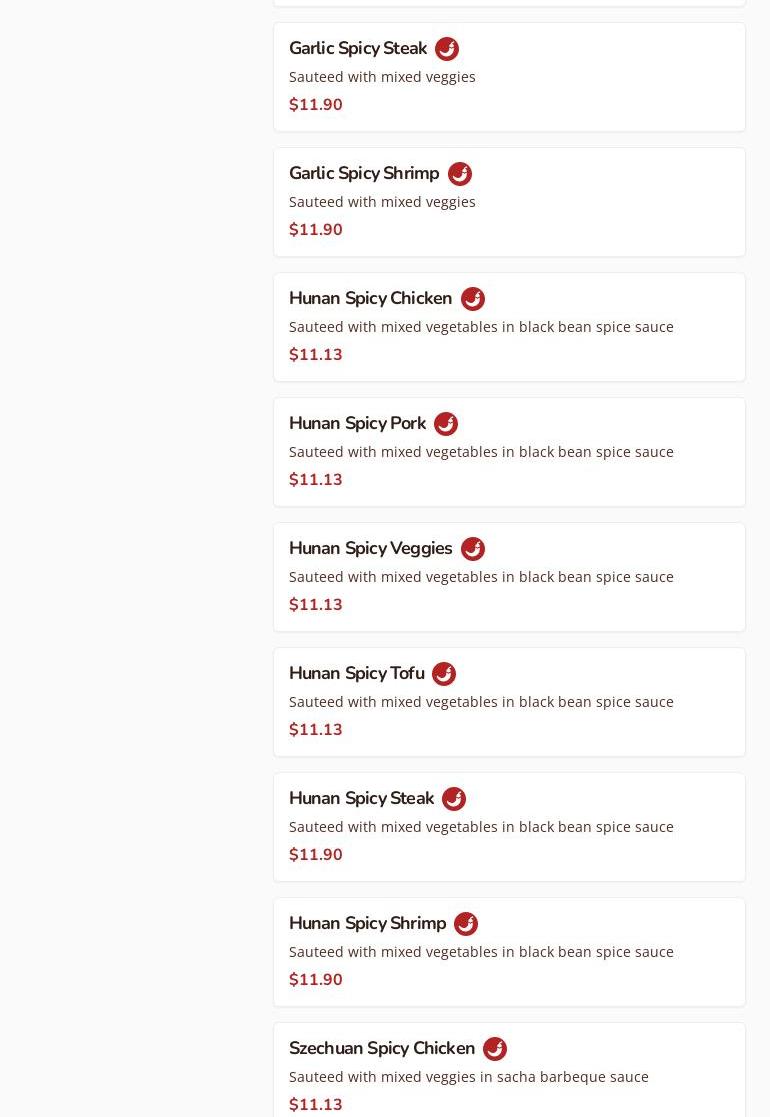
Task: Click the spicy icon beside Hunan Spicy Veggies
Action: click(473, 549)
